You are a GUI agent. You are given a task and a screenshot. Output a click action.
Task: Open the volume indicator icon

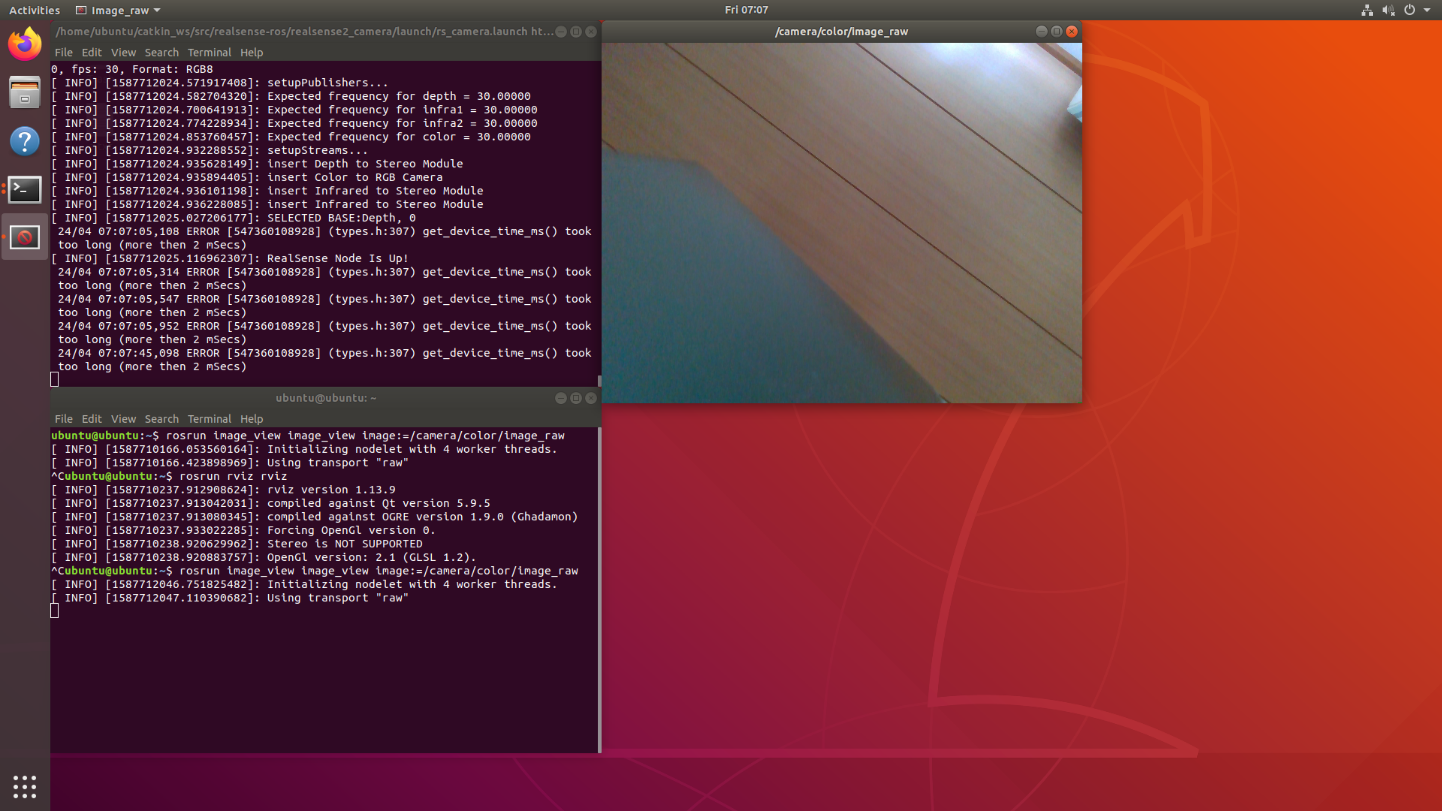click(1388, 10)
